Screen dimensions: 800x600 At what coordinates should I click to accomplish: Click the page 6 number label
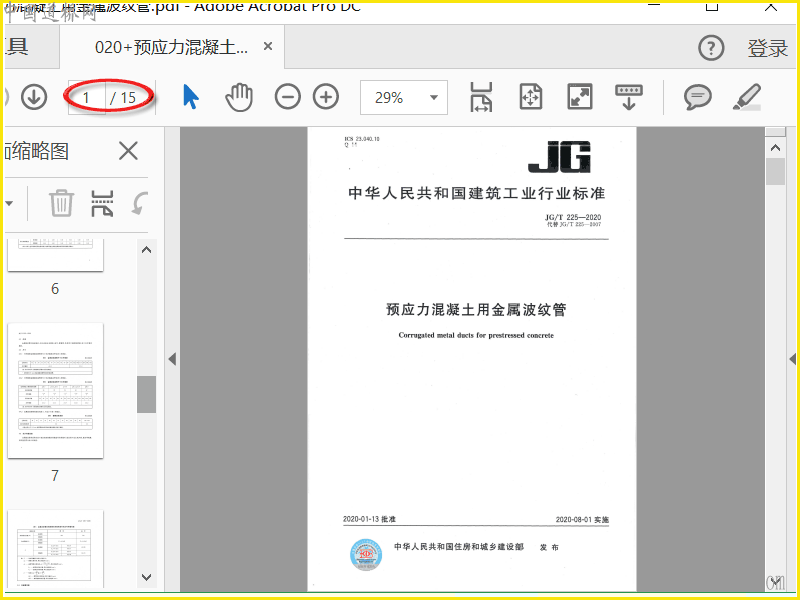pyautogui.click(x=55, y=289)
